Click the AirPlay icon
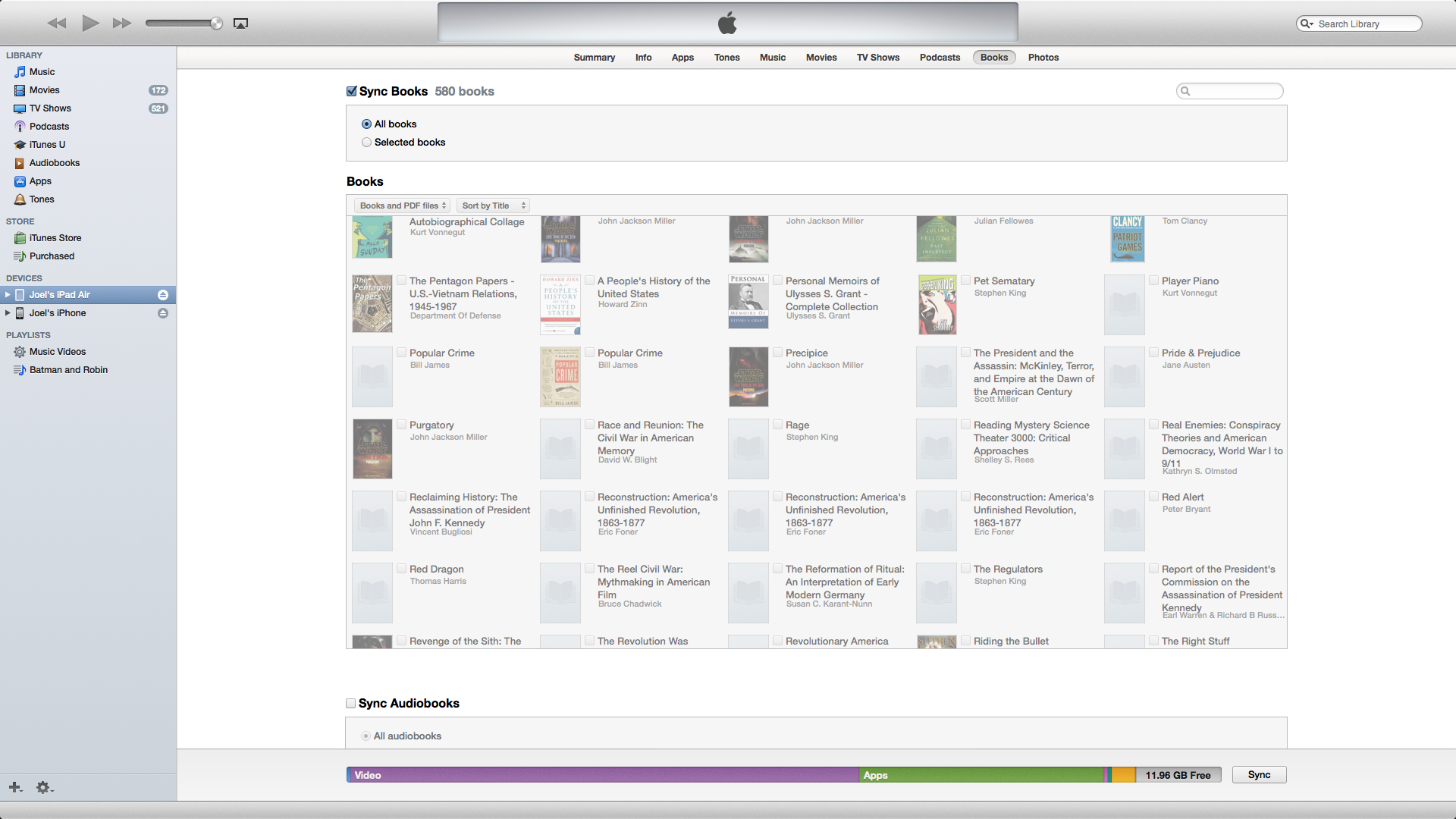This screenshot has width=1456, height=819. (x=240, y=24)
